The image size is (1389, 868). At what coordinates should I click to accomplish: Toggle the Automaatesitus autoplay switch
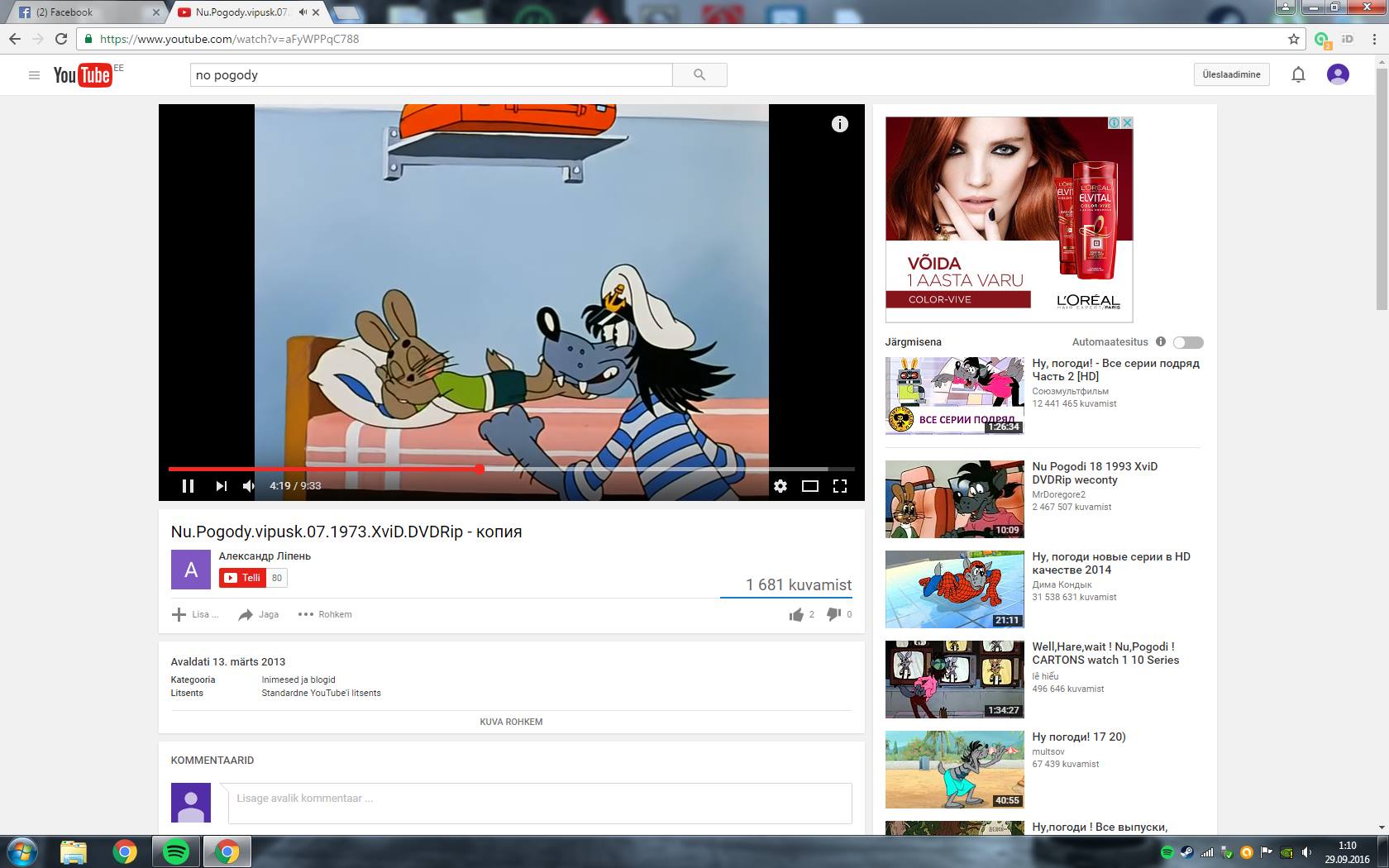click(x=1188, y=342)
